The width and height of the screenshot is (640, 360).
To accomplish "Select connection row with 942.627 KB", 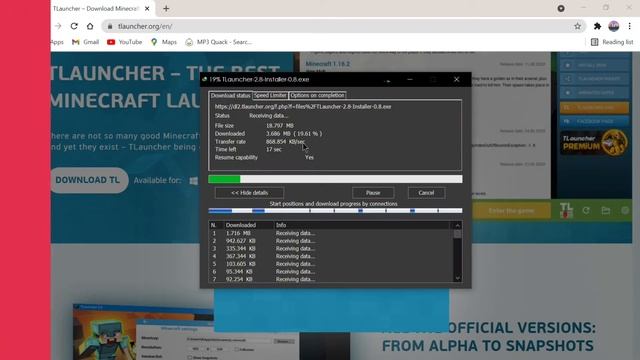I will [331, 241].
